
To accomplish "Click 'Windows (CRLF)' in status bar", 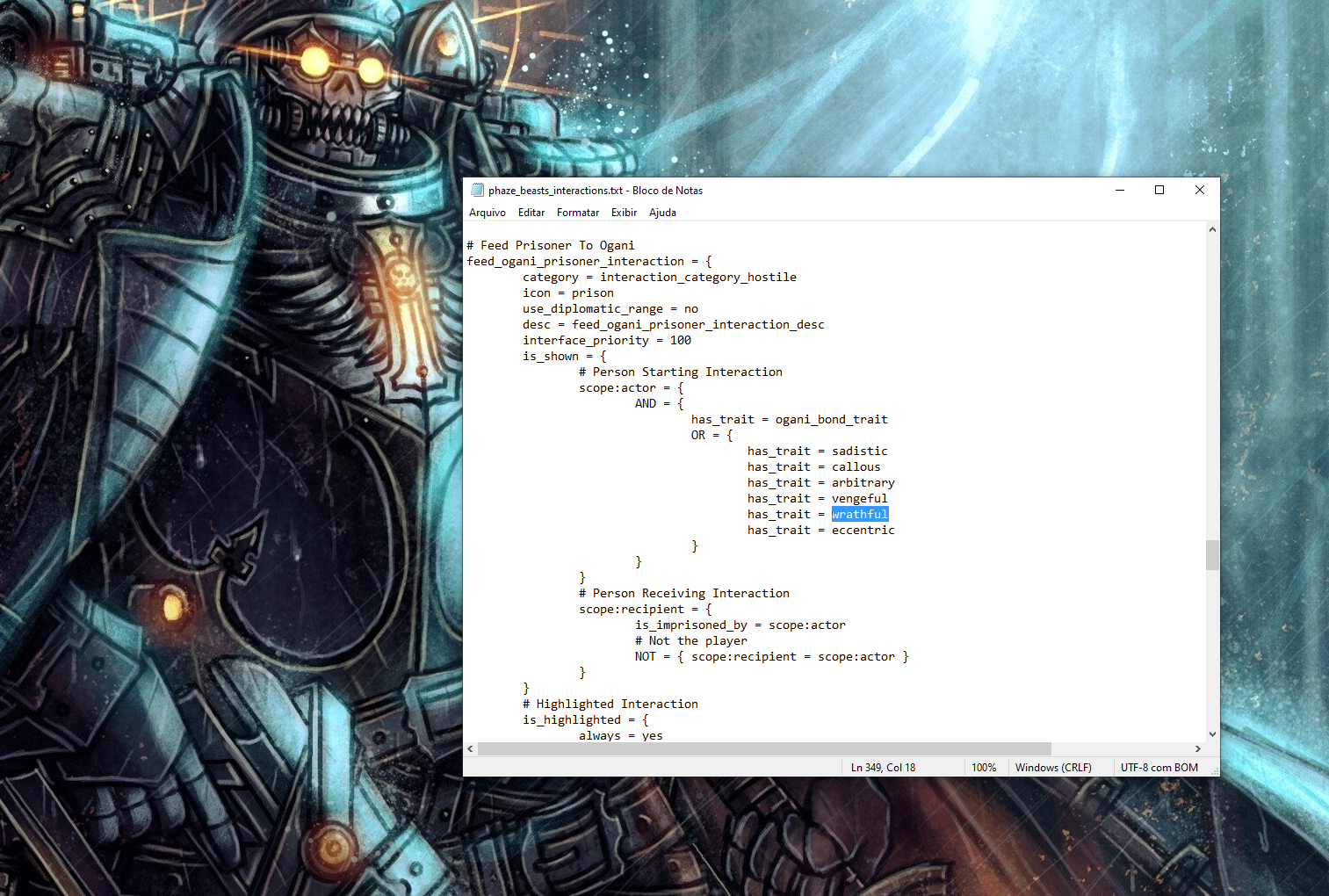I will tap(1053, 768).
